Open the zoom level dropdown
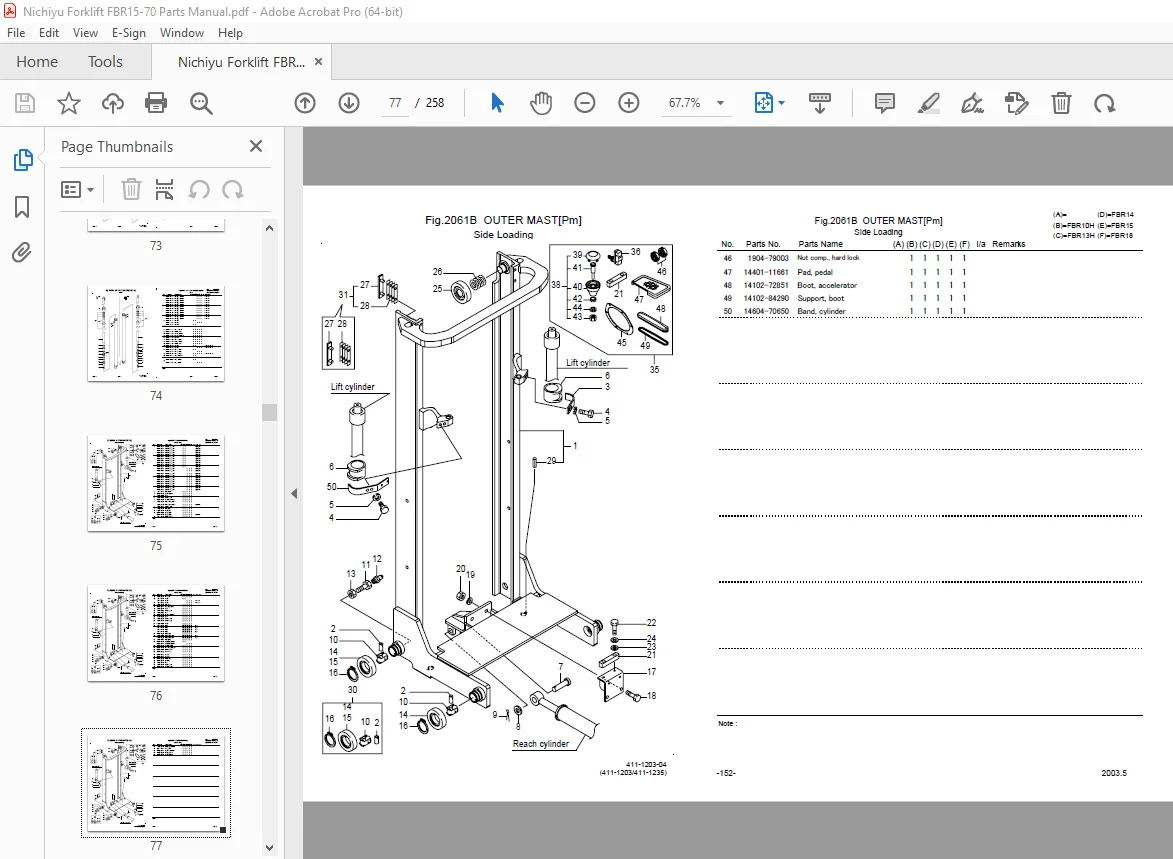This screenshot has width=1173, height=859. (720, 103)
